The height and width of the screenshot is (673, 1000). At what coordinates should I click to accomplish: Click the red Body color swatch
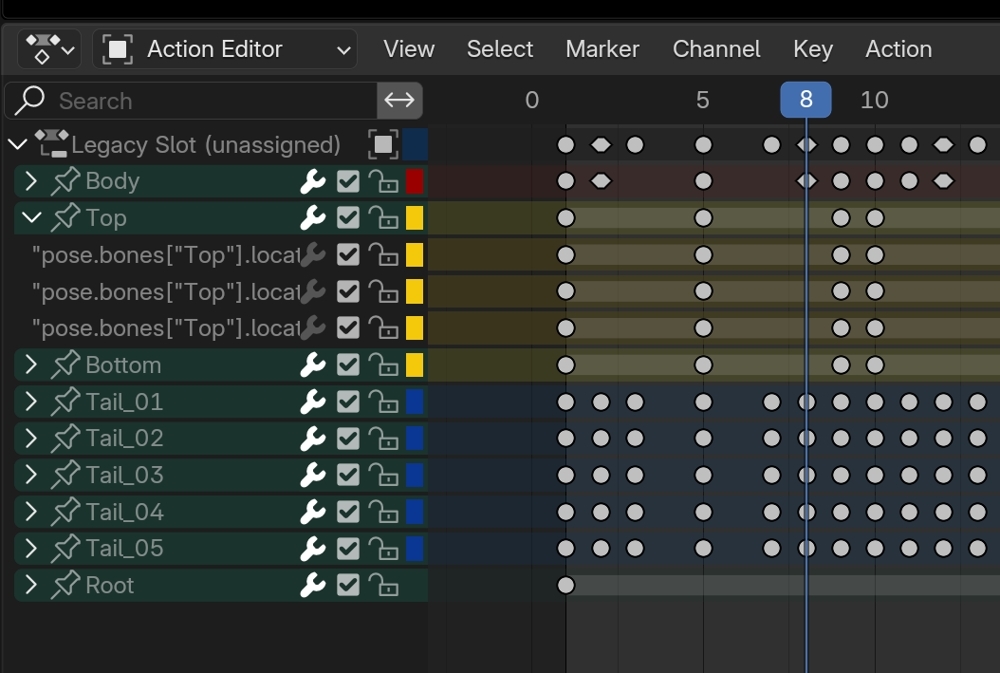point(415,182)
